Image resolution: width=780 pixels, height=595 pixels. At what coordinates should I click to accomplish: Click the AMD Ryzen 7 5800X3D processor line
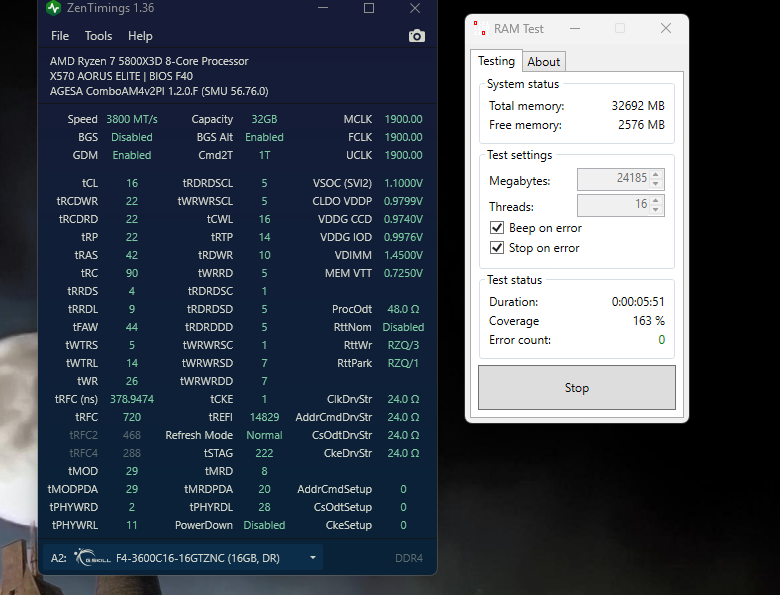click(149, 61)
